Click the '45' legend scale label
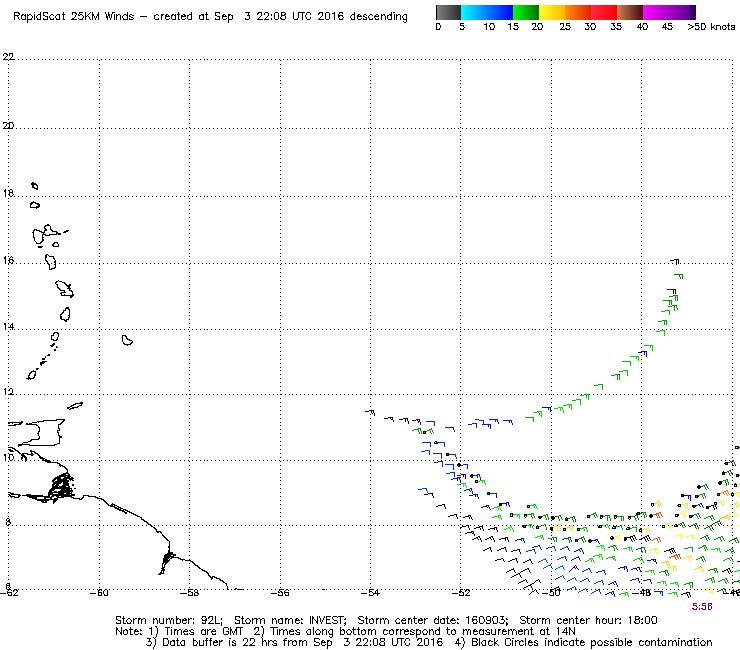This screenshot has height=650, width=740. coord(667,27)
